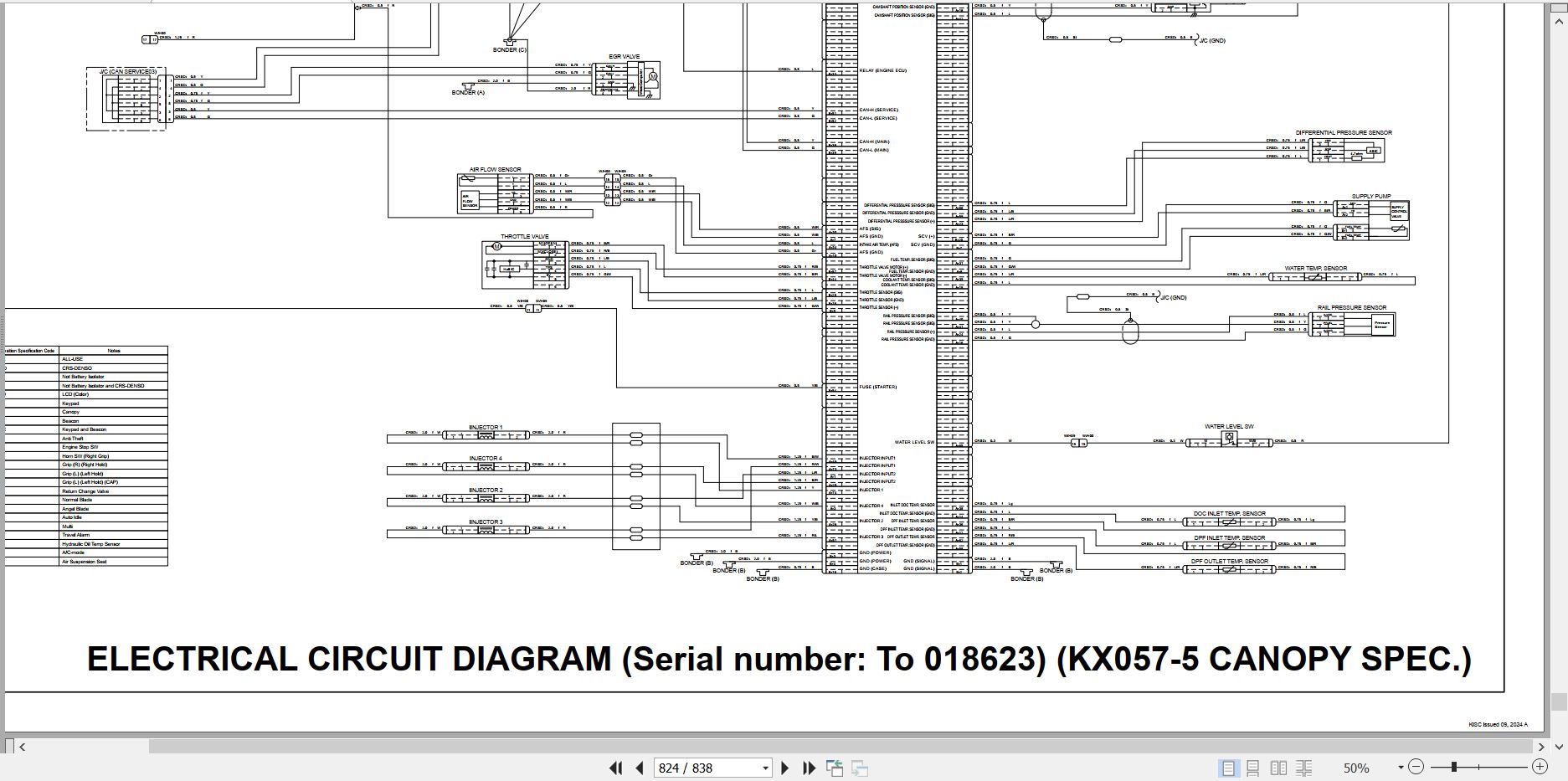Enable two-page continuous facing view

[1304, 768]
